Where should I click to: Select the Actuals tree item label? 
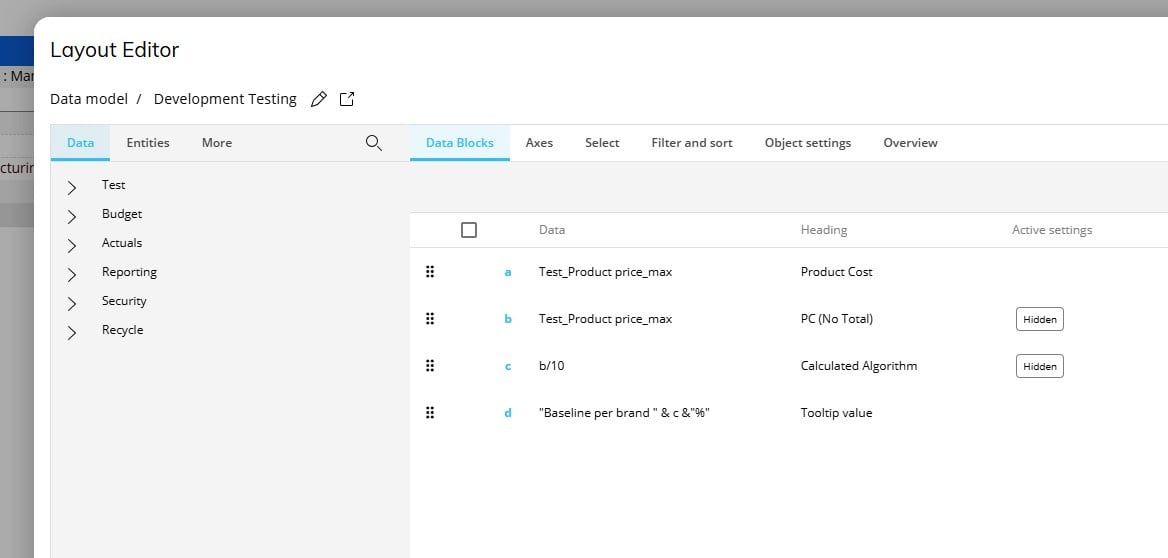pyautogui.click(x=122, y=243)
